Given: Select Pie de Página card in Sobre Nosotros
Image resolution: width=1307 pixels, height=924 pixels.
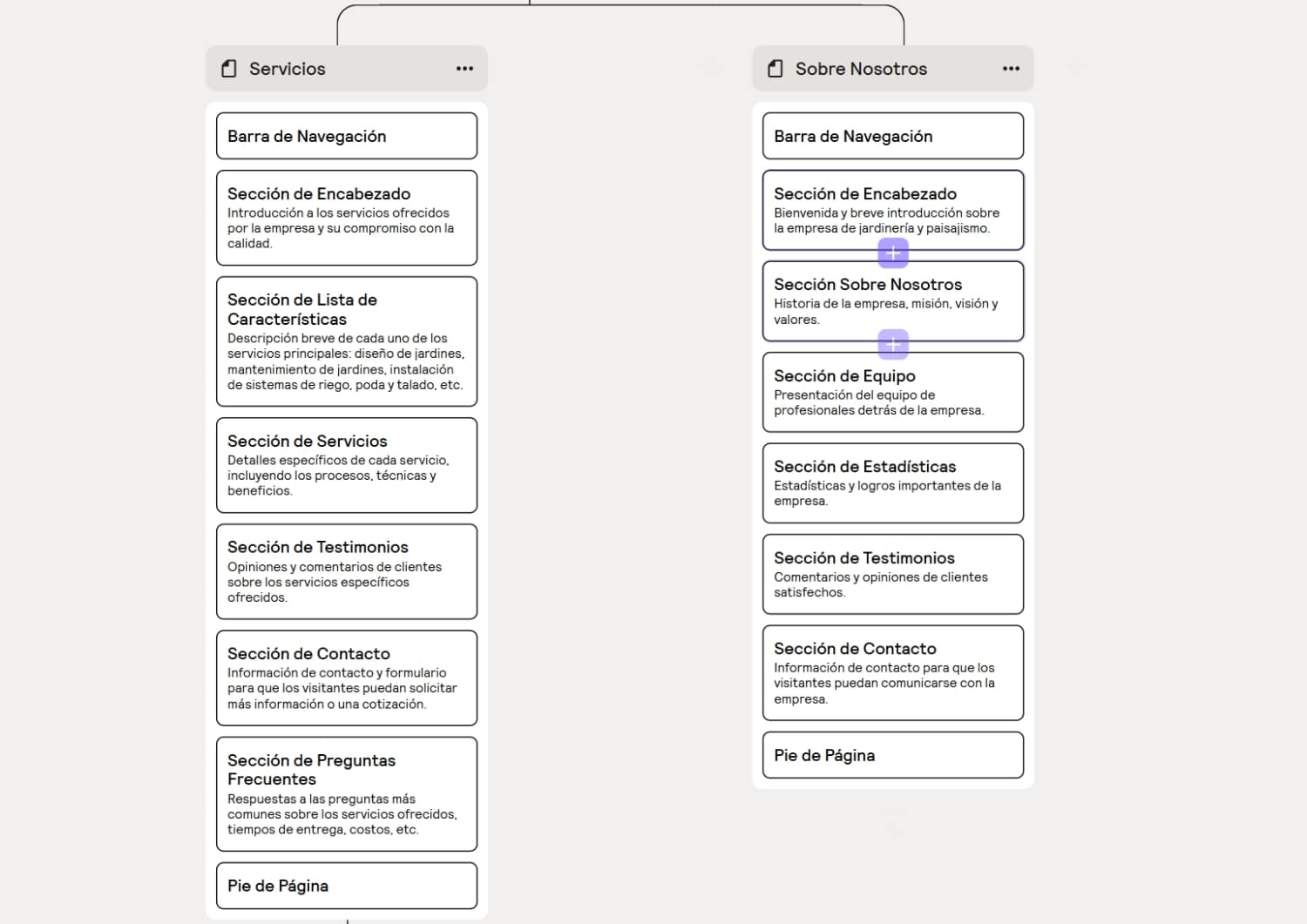Looking at the screenshot, I should (x=893, y=755).
